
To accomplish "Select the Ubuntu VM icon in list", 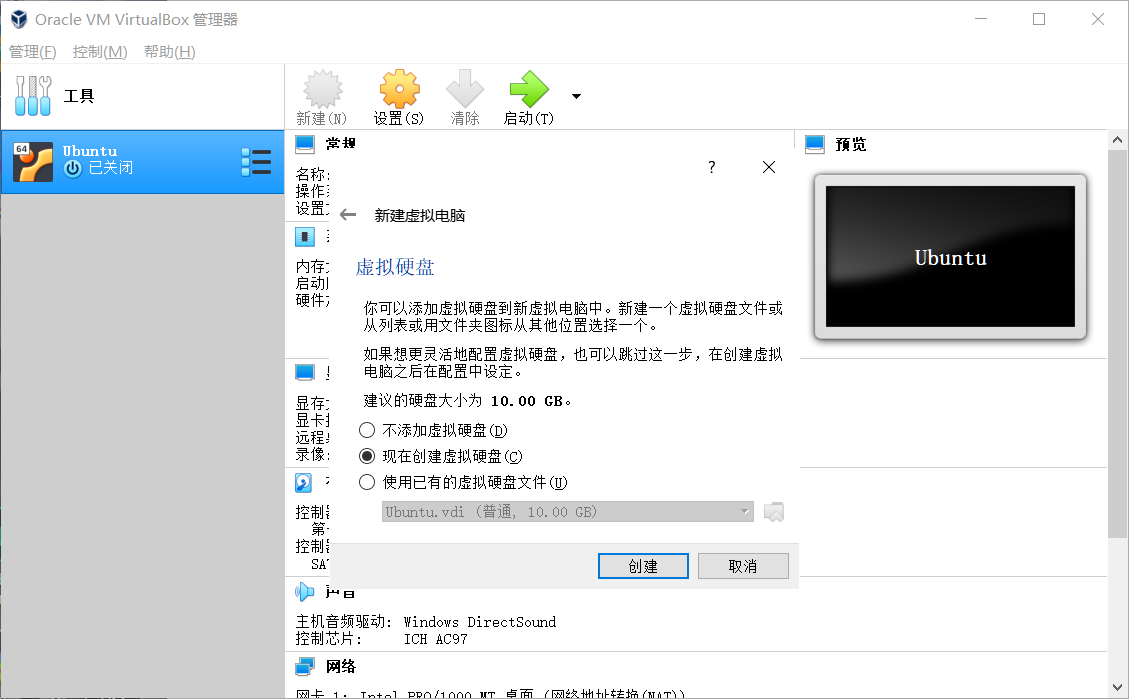I will tap(32, 161).
